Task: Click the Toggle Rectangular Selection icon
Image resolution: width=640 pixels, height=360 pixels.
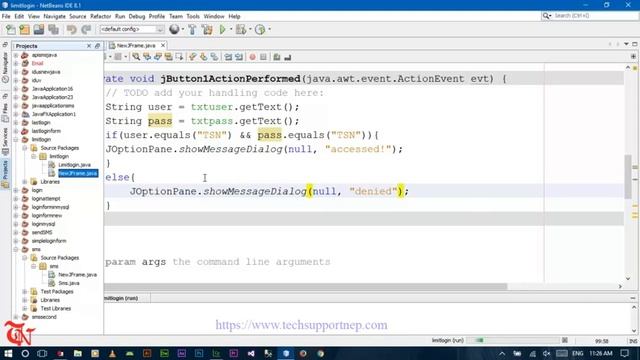Action: point(179,57)
